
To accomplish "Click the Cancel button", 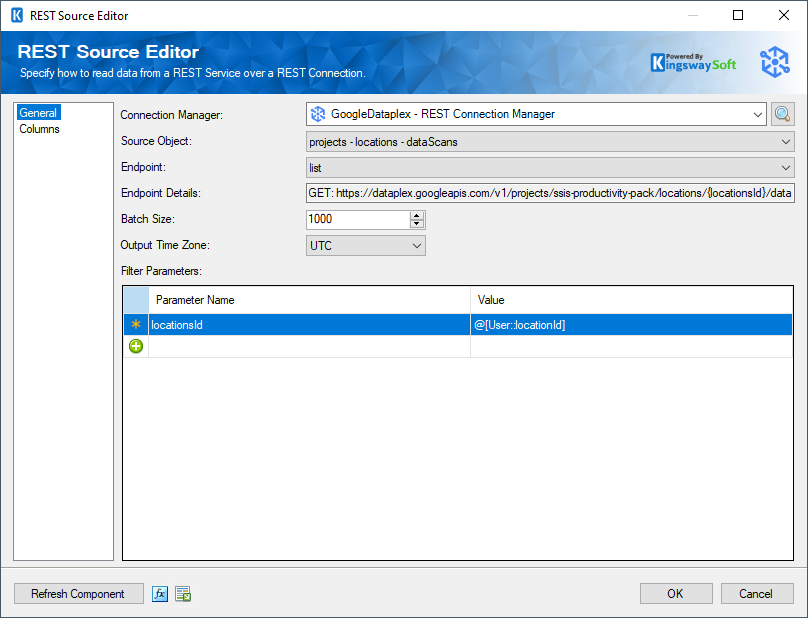I will coord(757,594).
